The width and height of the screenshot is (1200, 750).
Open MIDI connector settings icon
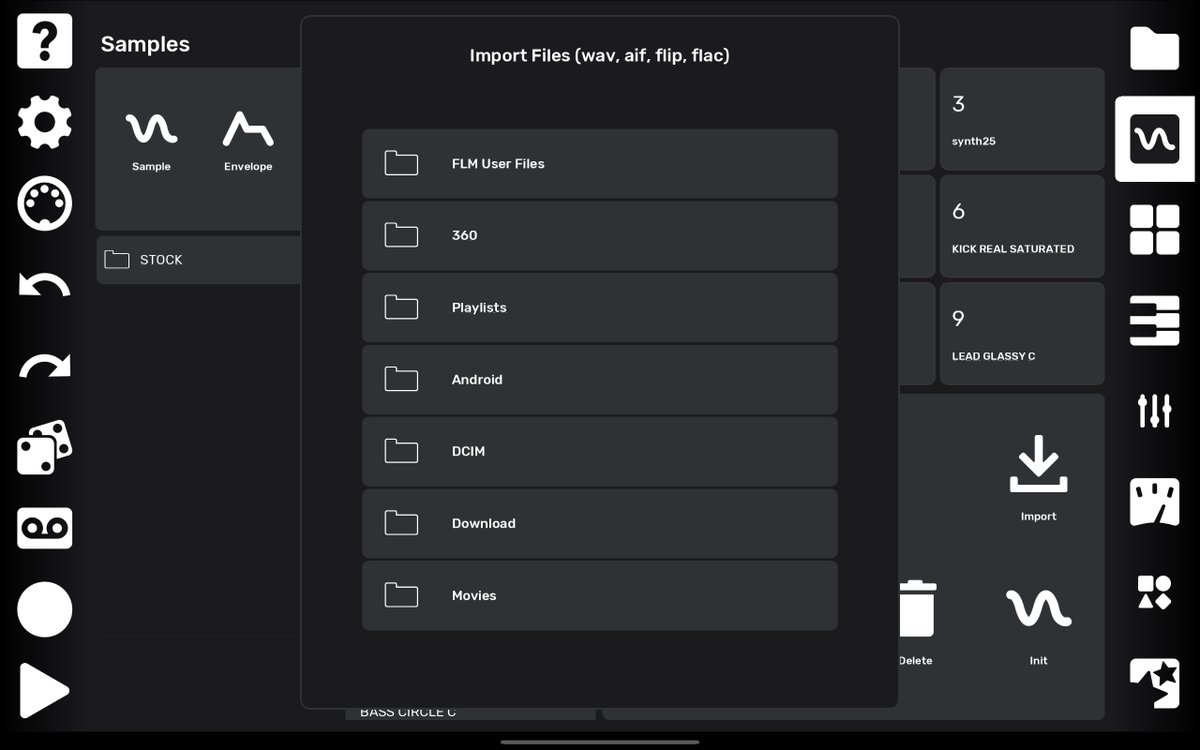tap(45, 204)
